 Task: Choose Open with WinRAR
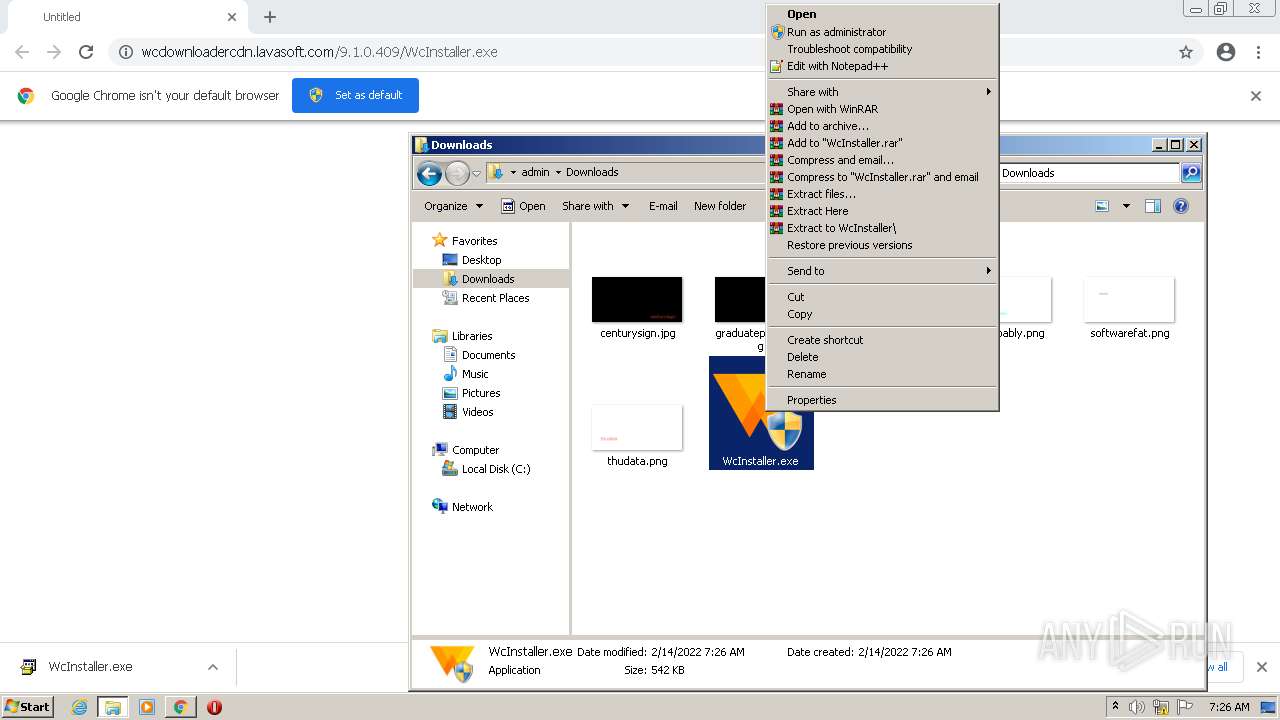(x=882, y=109)
